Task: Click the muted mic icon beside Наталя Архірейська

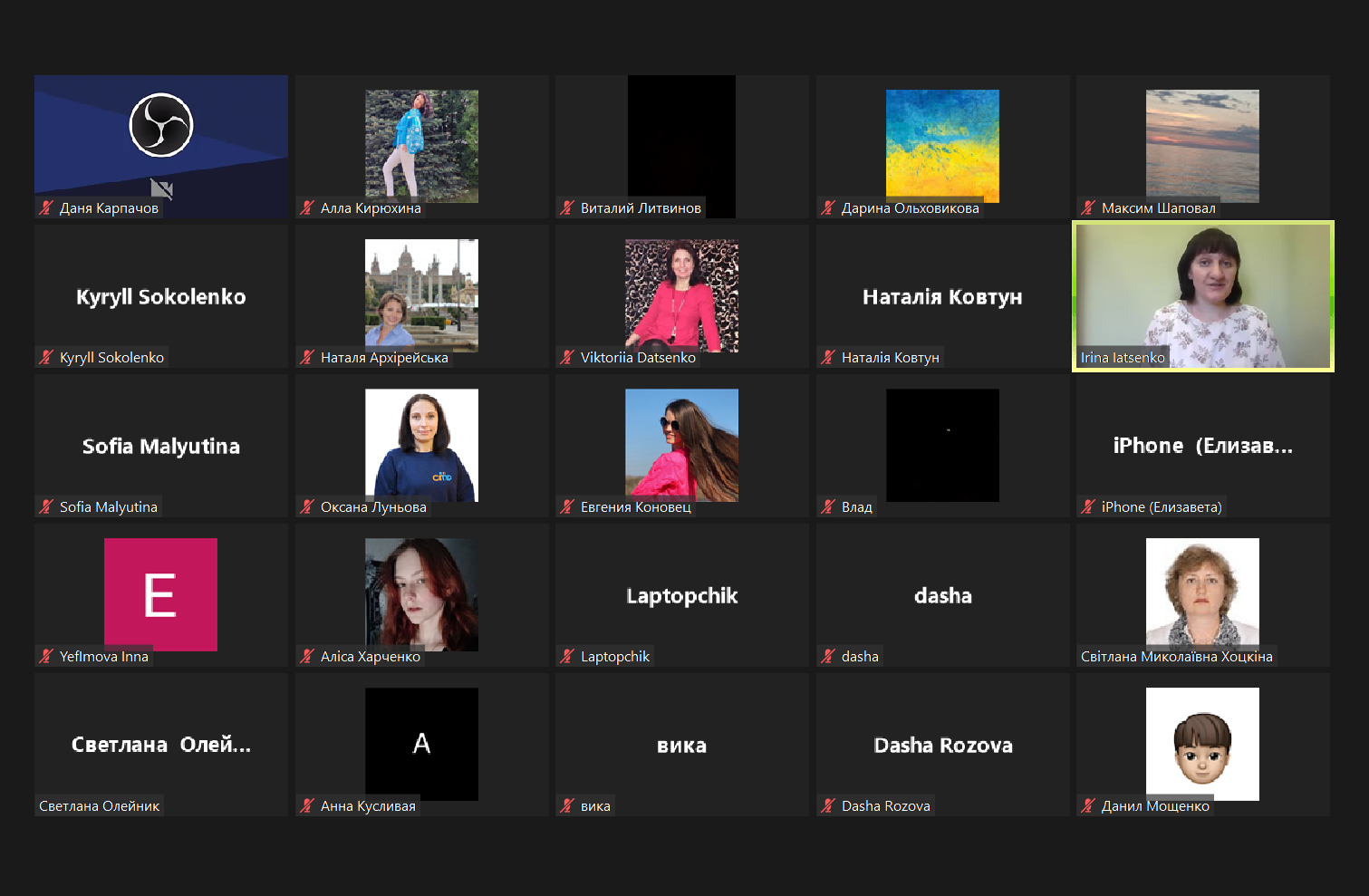Action: (307, 357)
